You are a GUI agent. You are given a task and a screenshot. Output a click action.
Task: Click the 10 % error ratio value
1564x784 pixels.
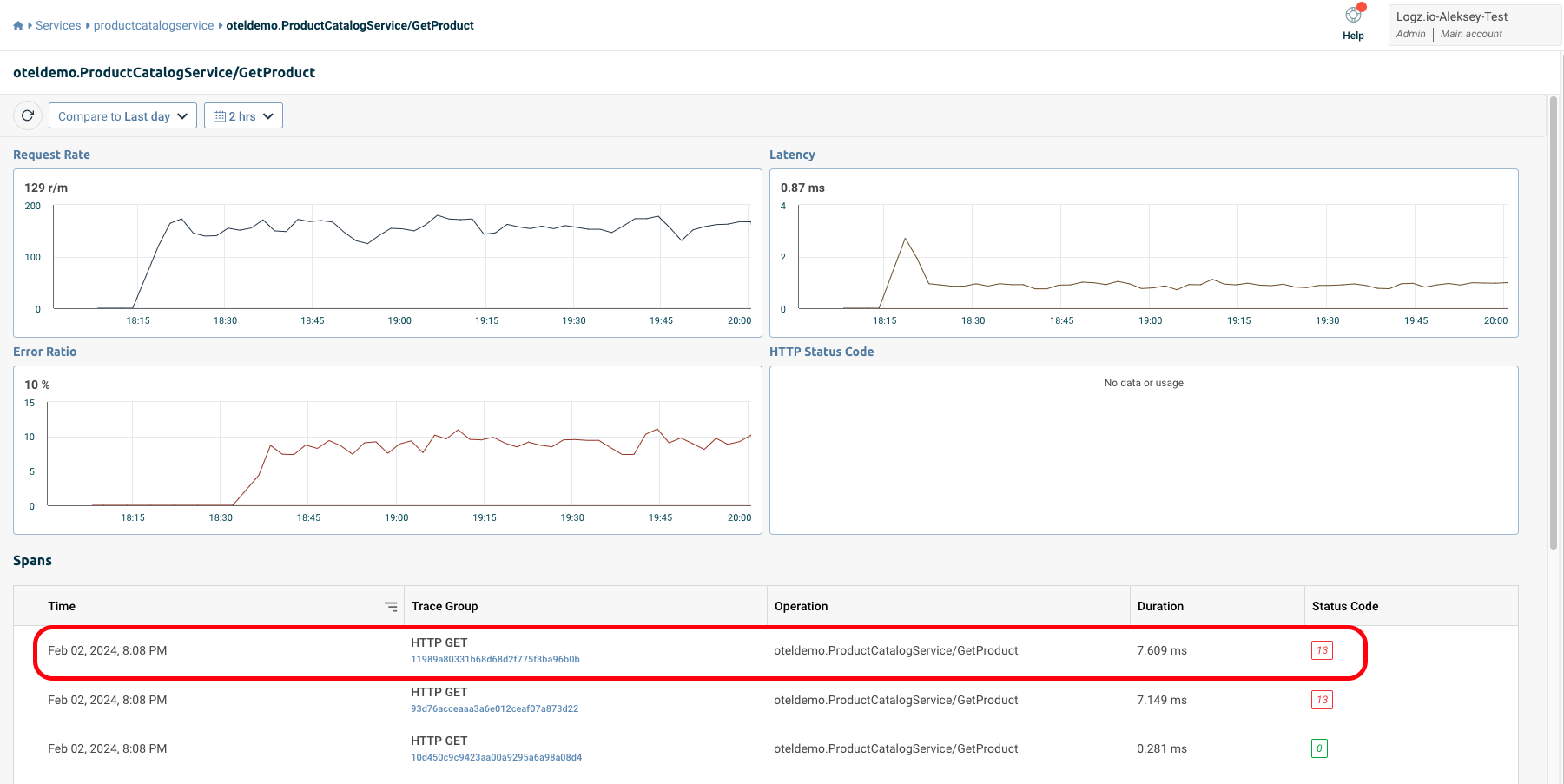pyautogui.click(x=37, y=385)
